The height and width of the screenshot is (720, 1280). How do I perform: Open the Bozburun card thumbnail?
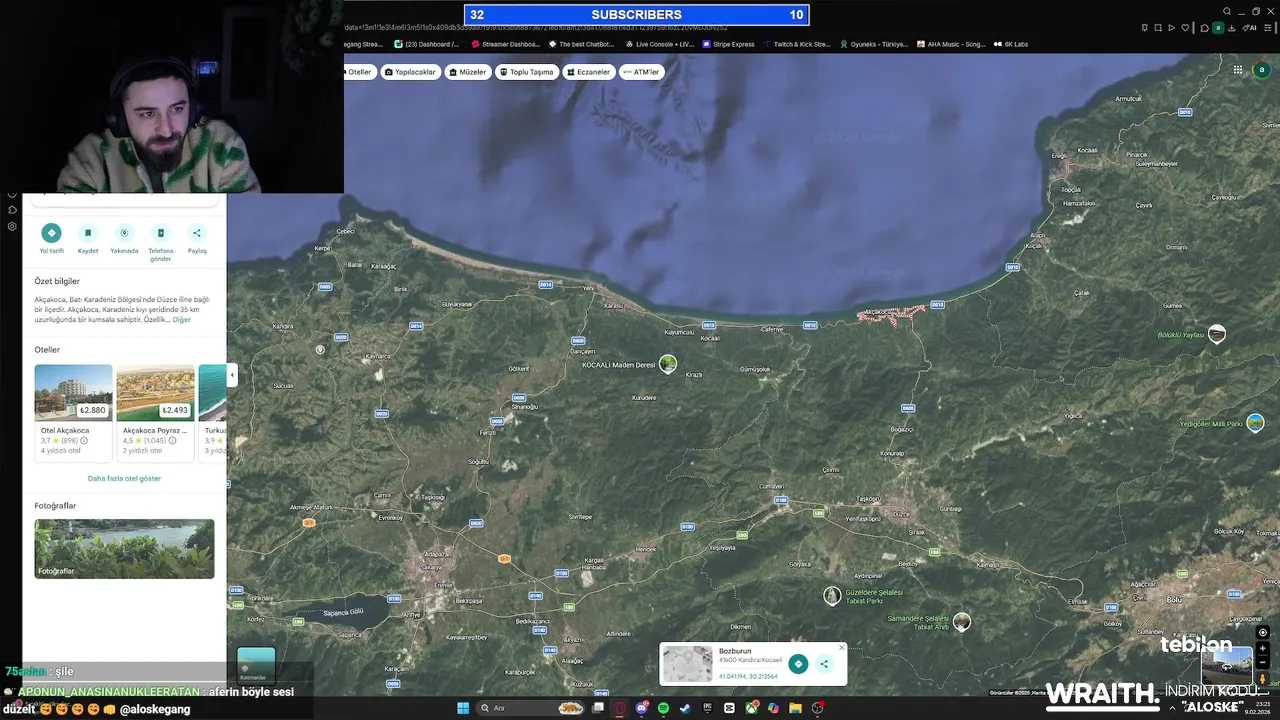688,664
